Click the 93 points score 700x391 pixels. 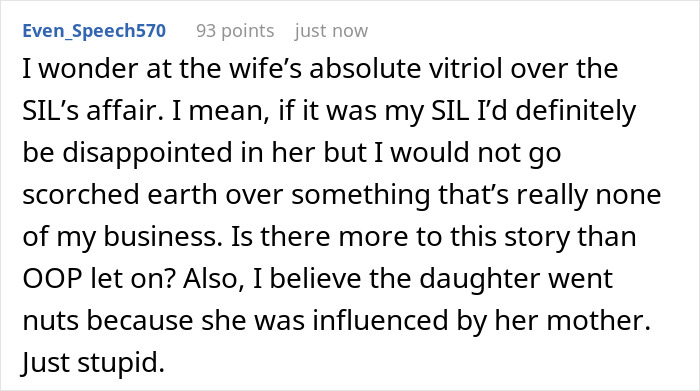click(x=235, y=31)
